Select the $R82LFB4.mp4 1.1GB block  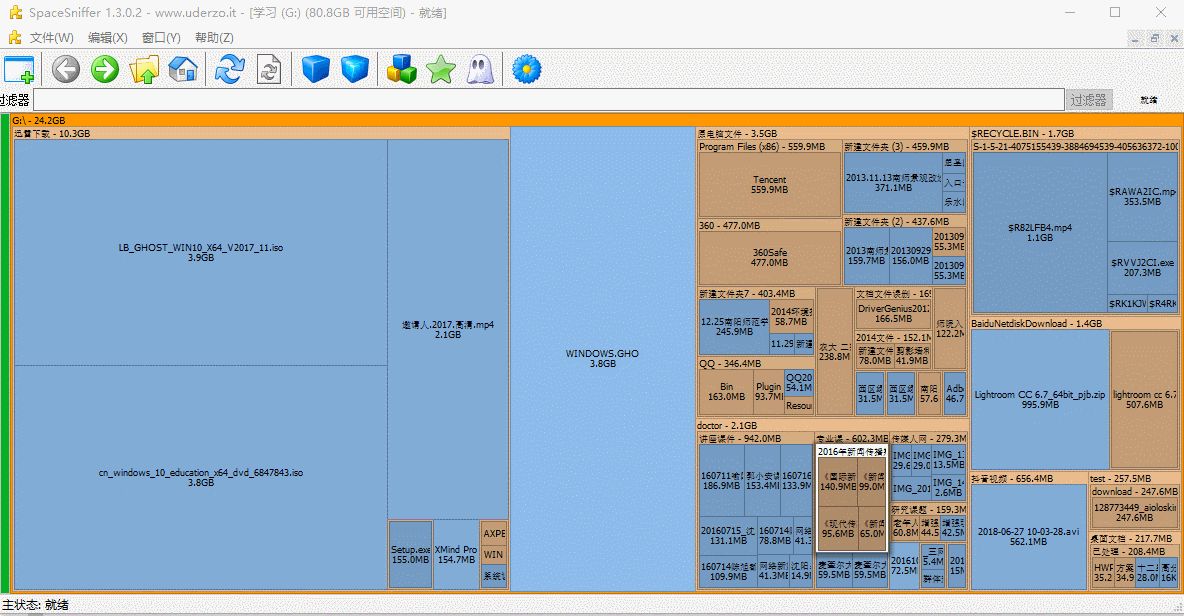click(1040, 233)
